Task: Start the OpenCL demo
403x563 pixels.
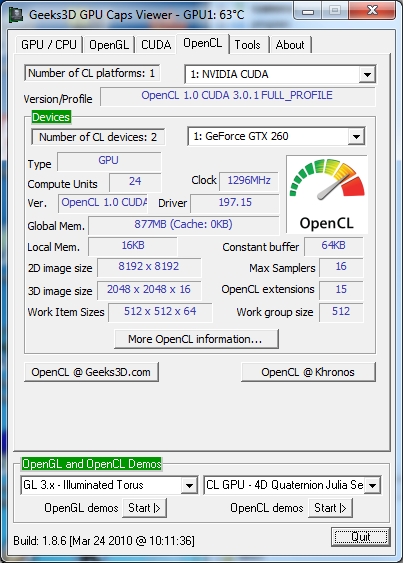Action: pyautogui.click(x=330, y=508)
